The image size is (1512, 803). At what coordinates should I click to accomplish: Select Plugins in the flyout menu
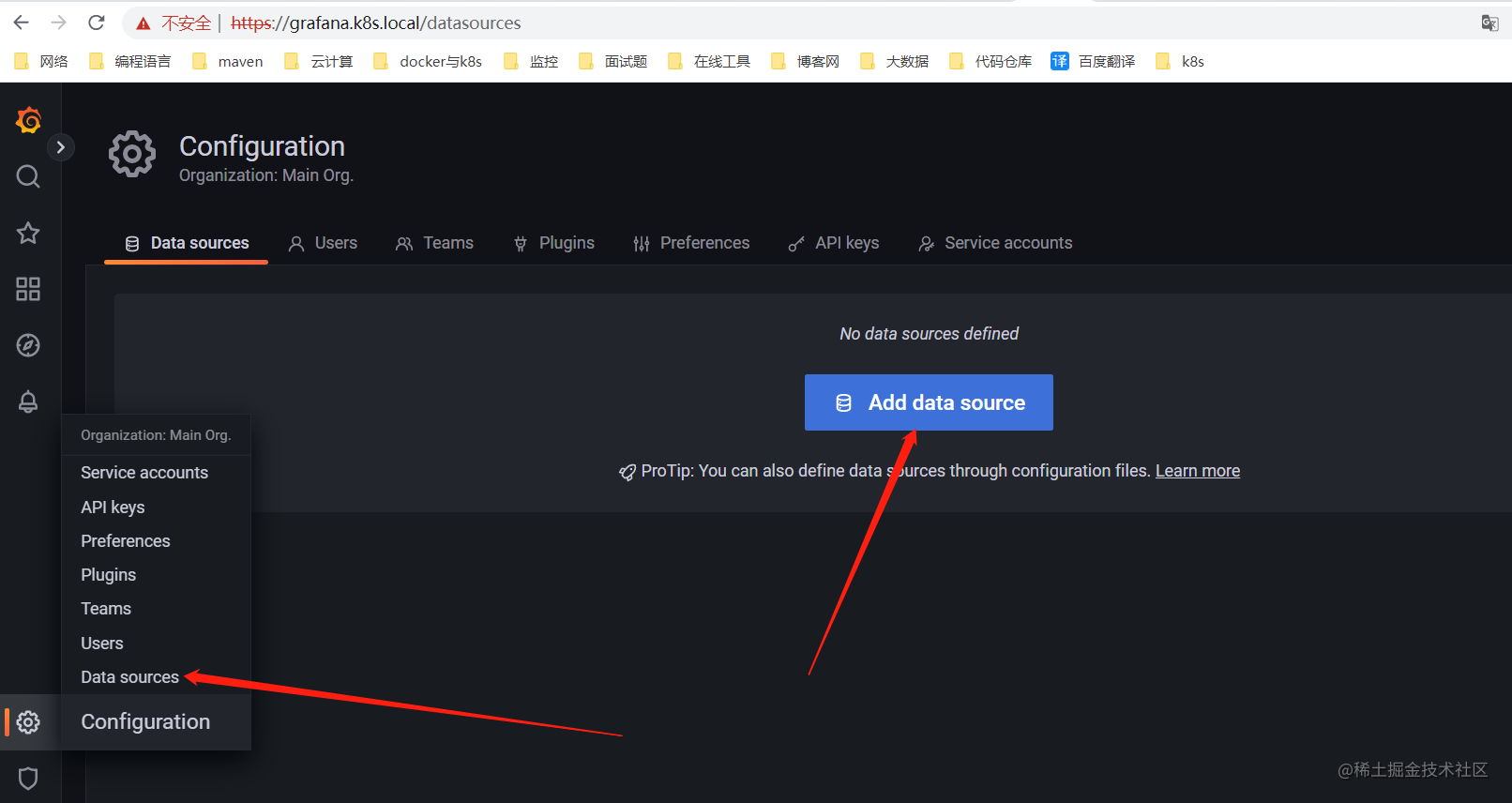108,575
